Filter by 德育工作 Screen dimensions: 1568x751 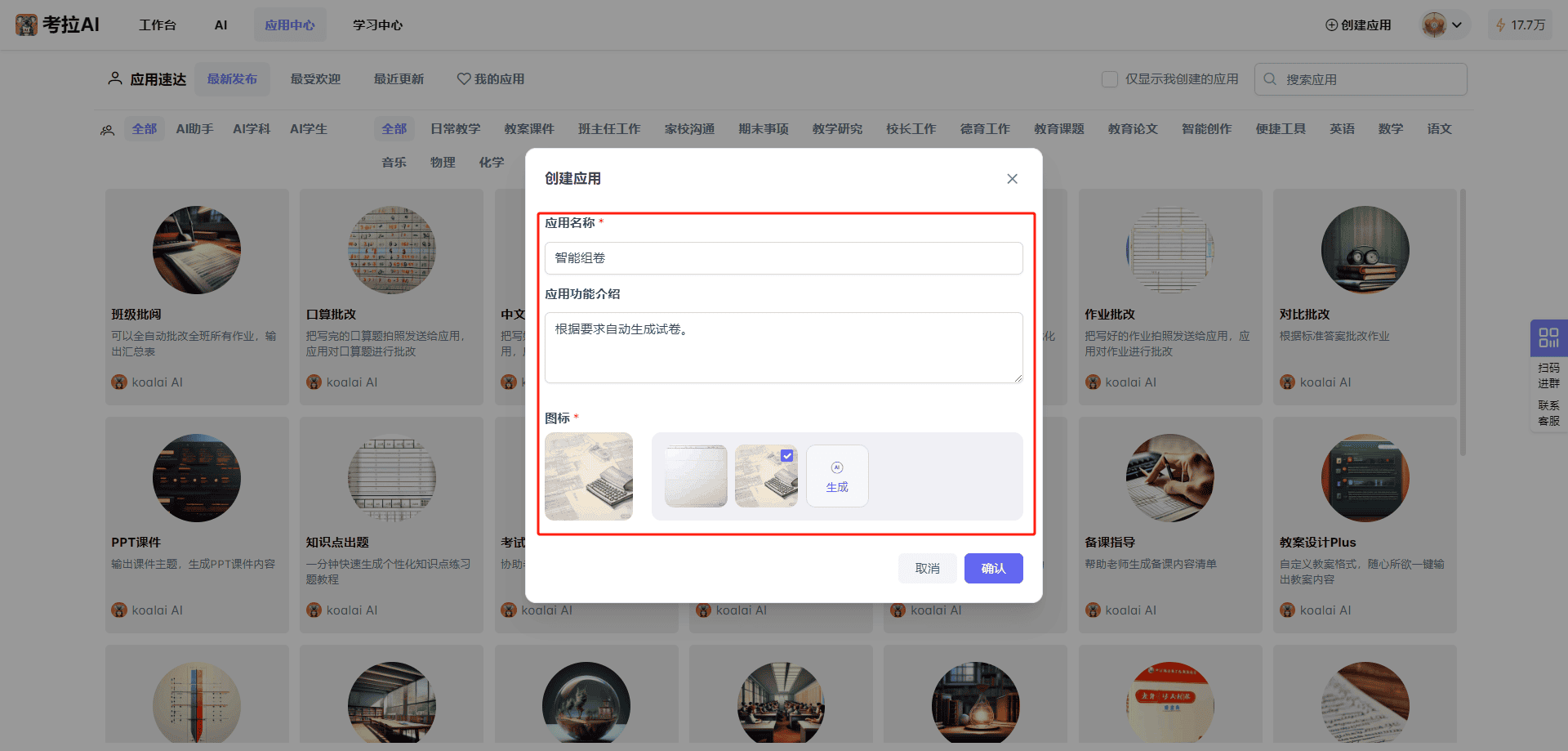click(985, 129)
